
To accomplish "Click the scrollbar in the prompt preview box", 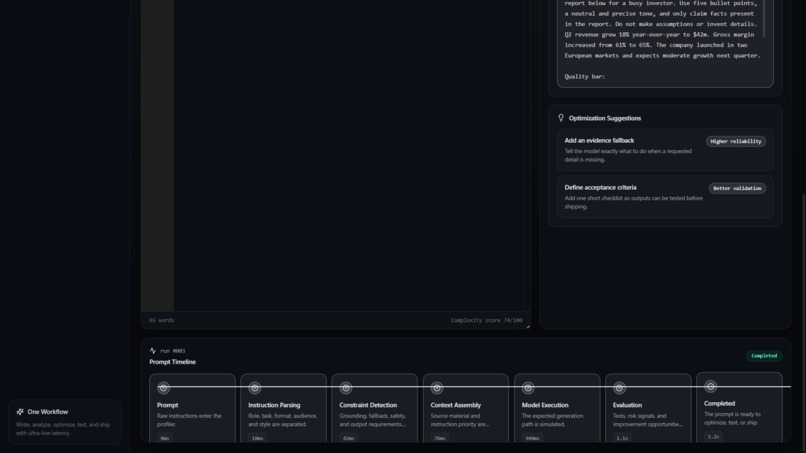I will tap(764, 19).
